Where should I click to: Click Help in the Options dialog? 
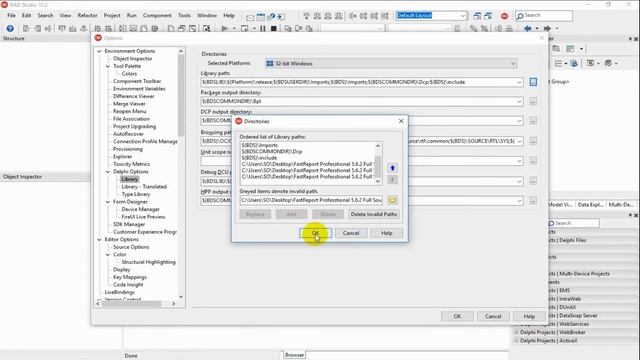[x=529, y=316]
